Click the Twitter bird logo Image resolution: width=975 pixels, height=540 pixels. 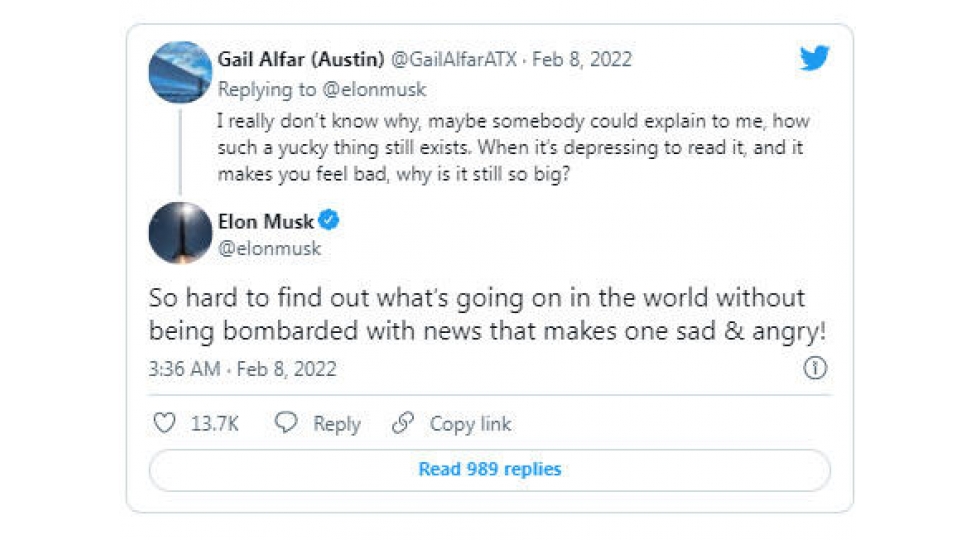point(814,58)
